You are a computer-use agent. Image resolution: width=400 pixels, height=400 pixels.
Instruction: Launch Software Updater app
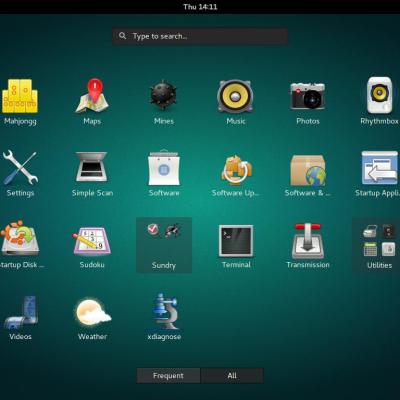click(x=236, y=169)
